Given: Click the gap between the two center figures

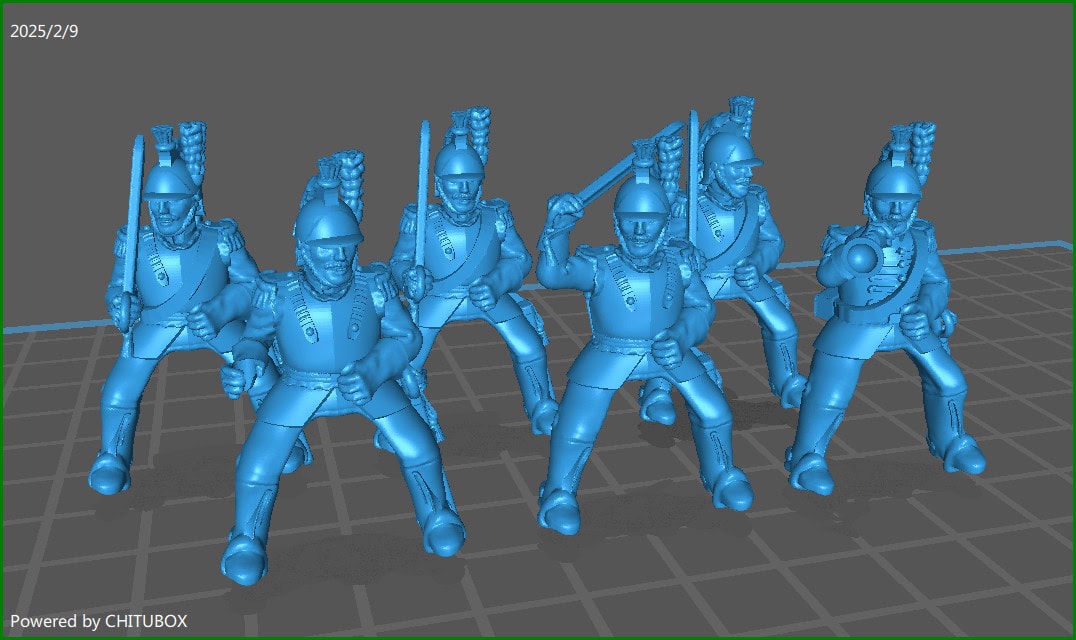Looking at the screenshot, I should tap(520, 400).
